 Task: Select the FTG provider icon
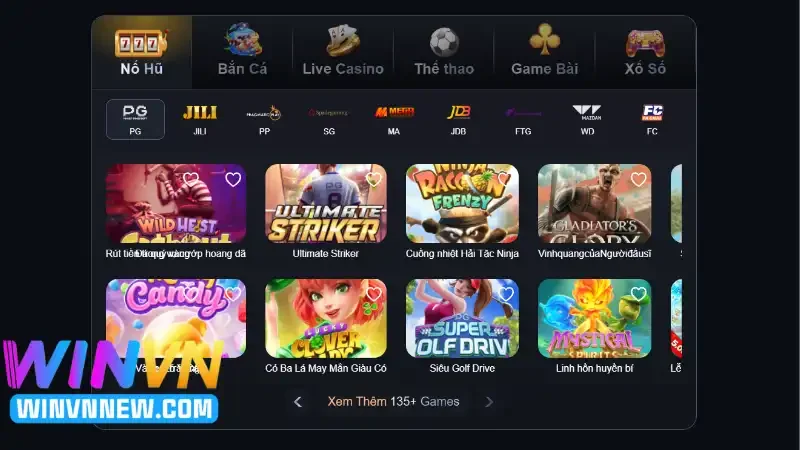coord(523,119)
